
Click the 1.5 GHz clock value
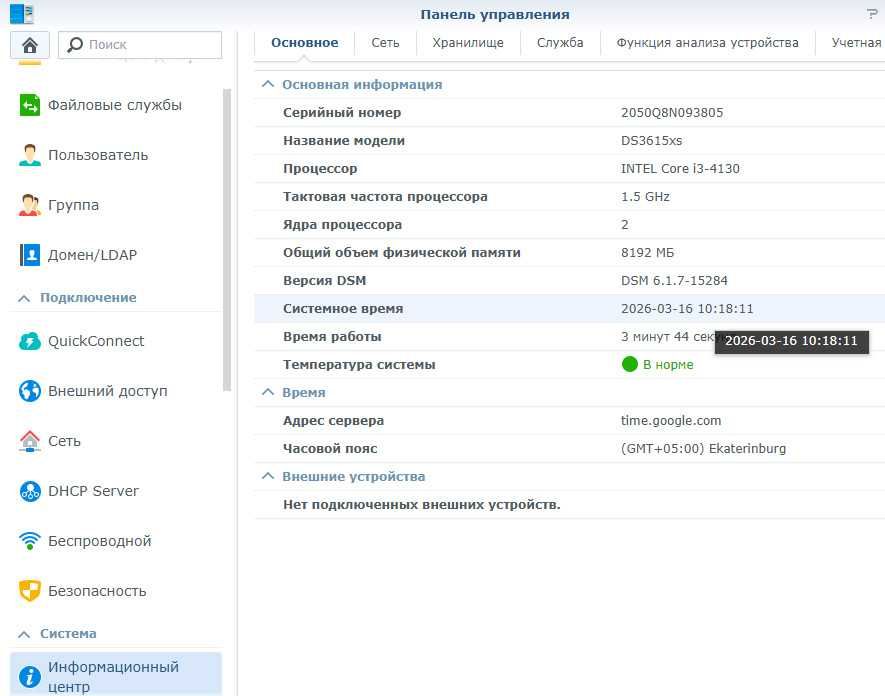pyautogui.click(x=645, y=196)
